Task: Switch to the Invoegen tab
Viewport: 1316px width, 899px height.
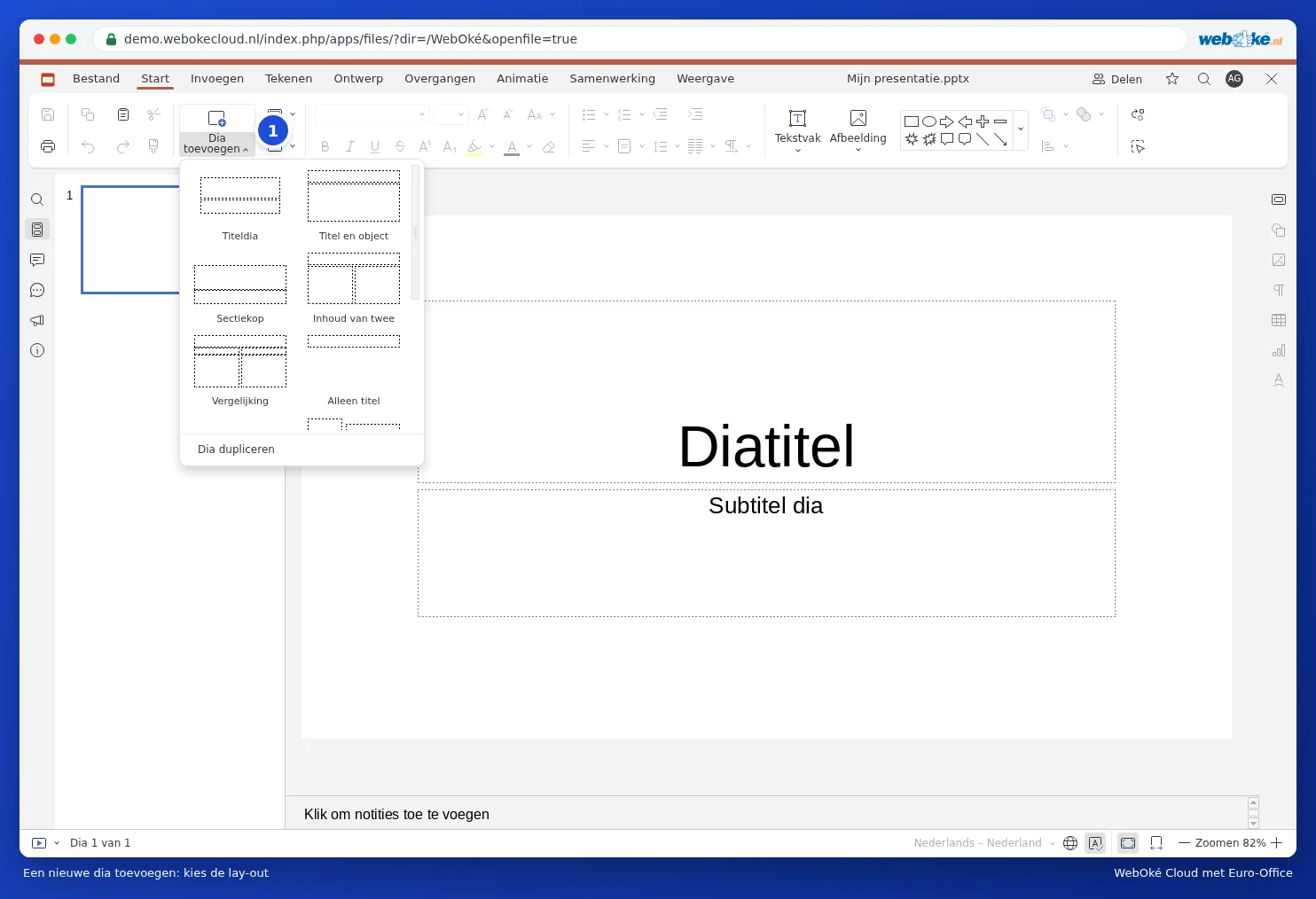Action: [217, 79]
